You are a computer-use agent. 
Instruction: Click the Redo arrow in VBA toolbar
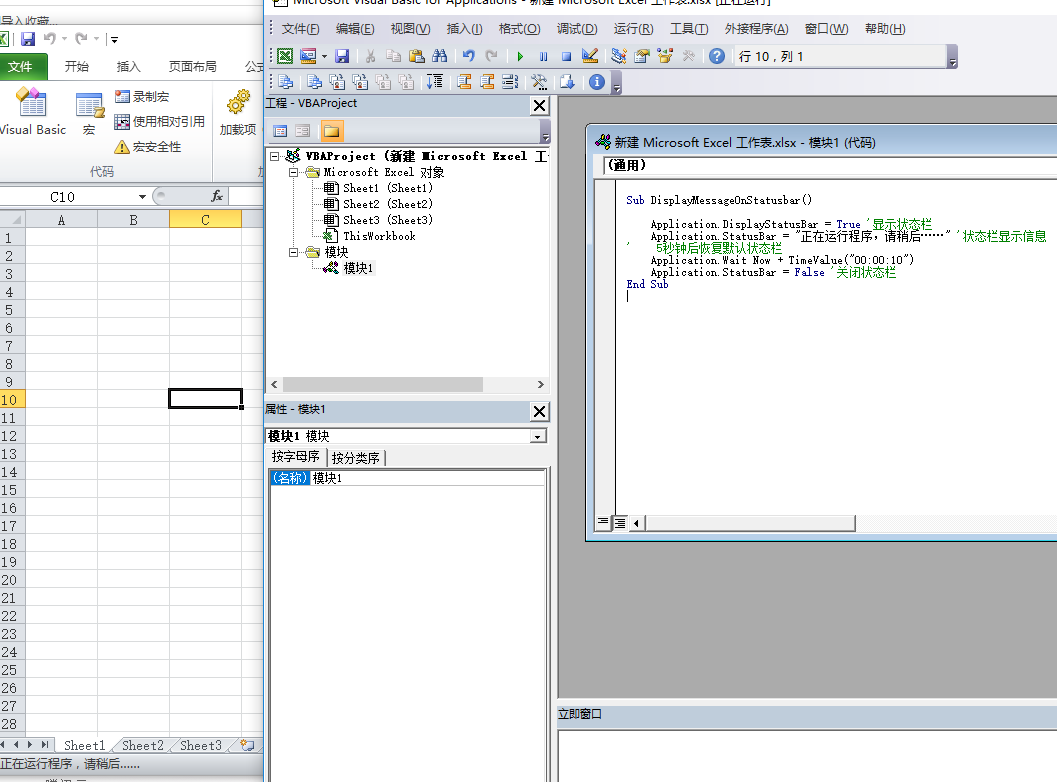pos(491,57)
